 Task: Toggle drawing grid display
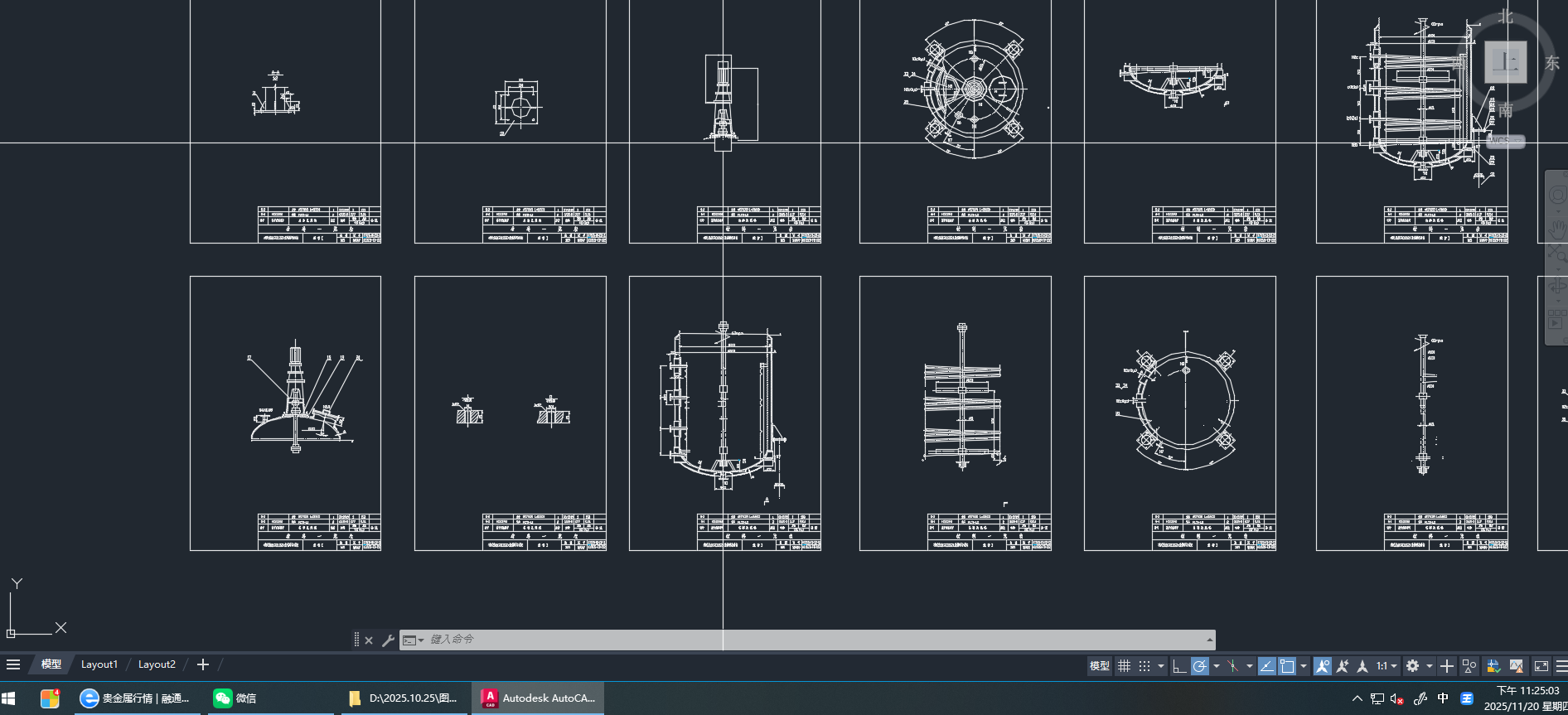point(1125,666)
